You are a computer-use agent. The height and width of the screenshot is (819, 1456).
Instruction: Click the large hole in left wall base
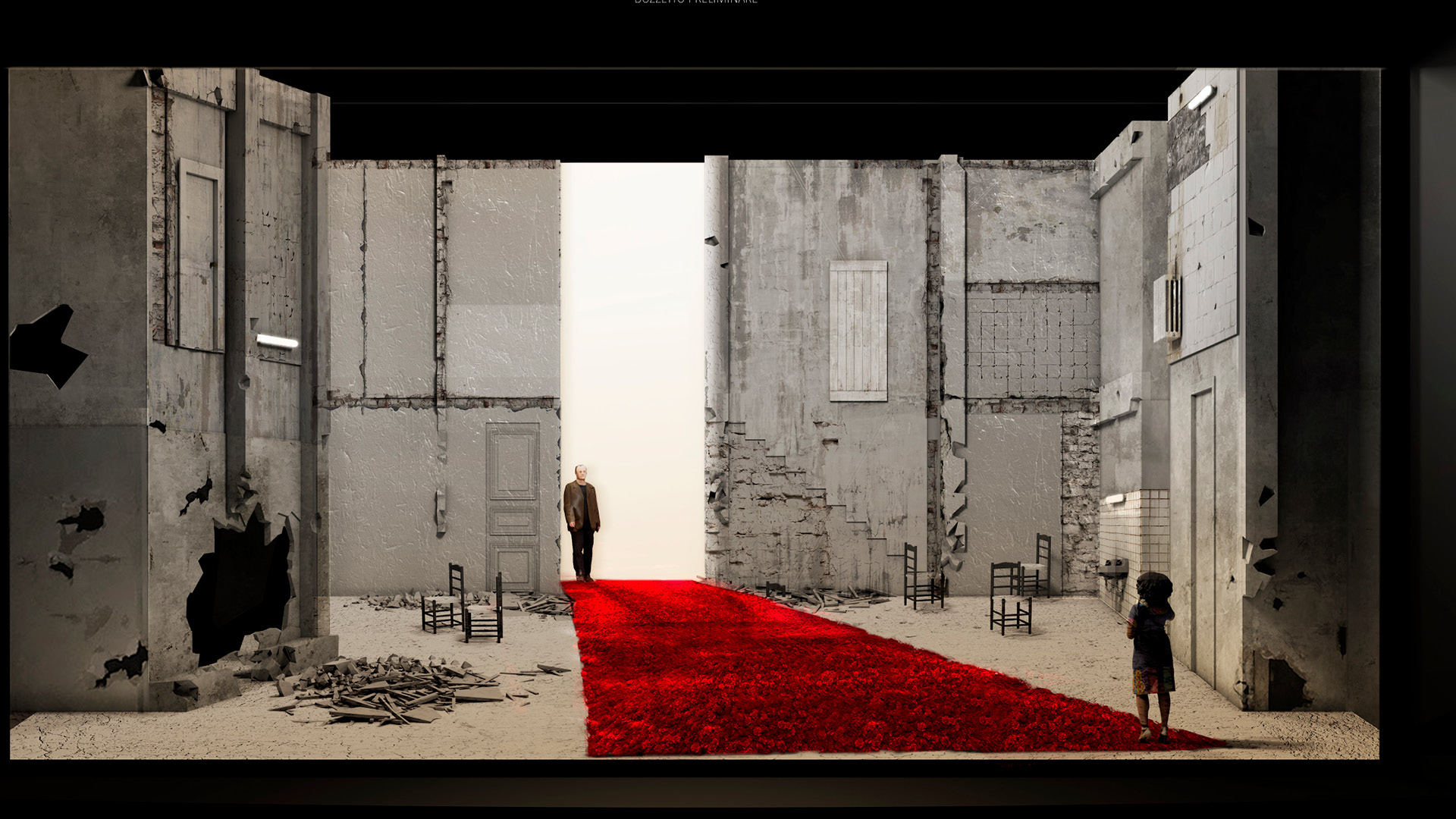(239, 584)
